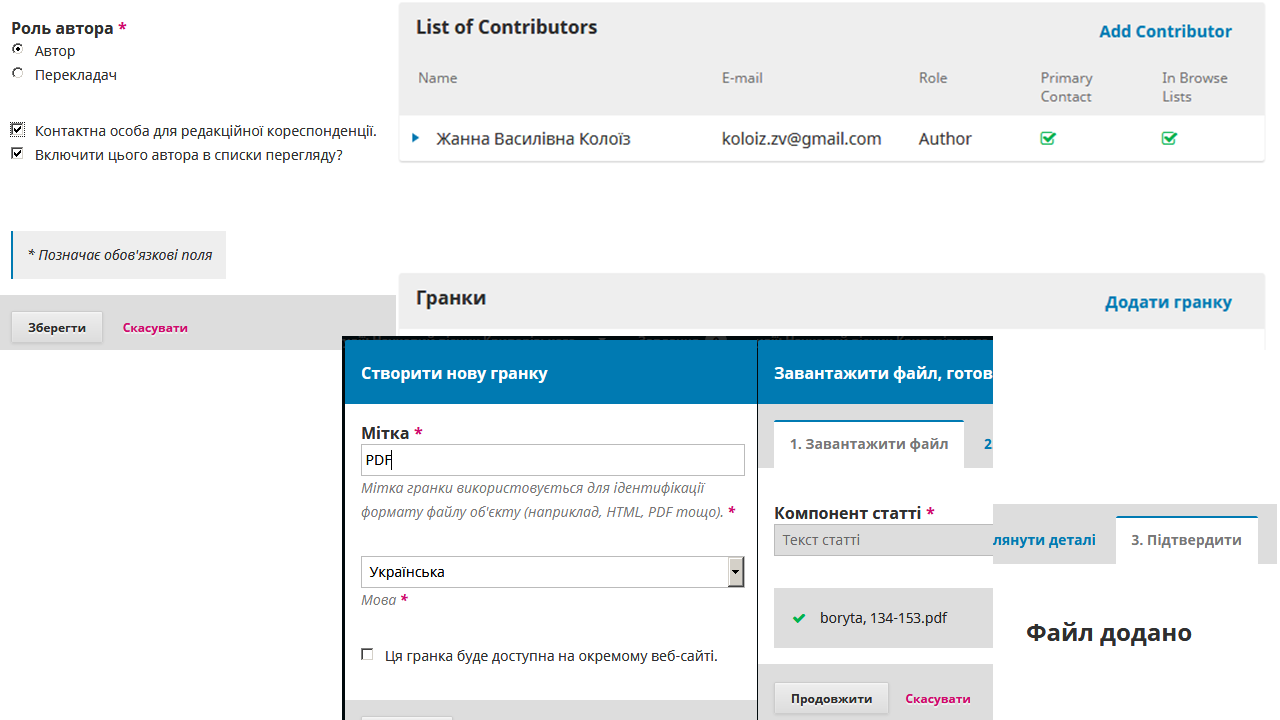Click the In Browse Lists green check icon
Screen dimensions: 1280x720
pyautogui.click(x=1169, y=139)
